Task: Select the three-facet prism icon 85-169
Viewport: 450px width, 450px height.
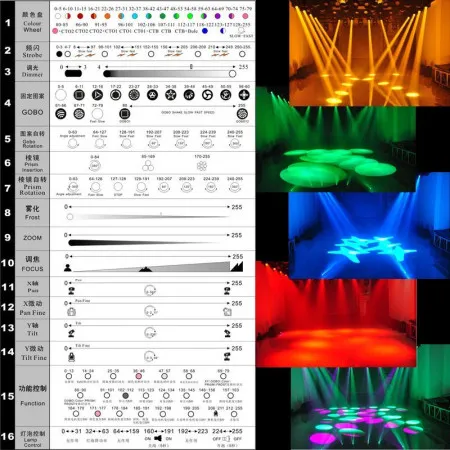Action: 148,165
